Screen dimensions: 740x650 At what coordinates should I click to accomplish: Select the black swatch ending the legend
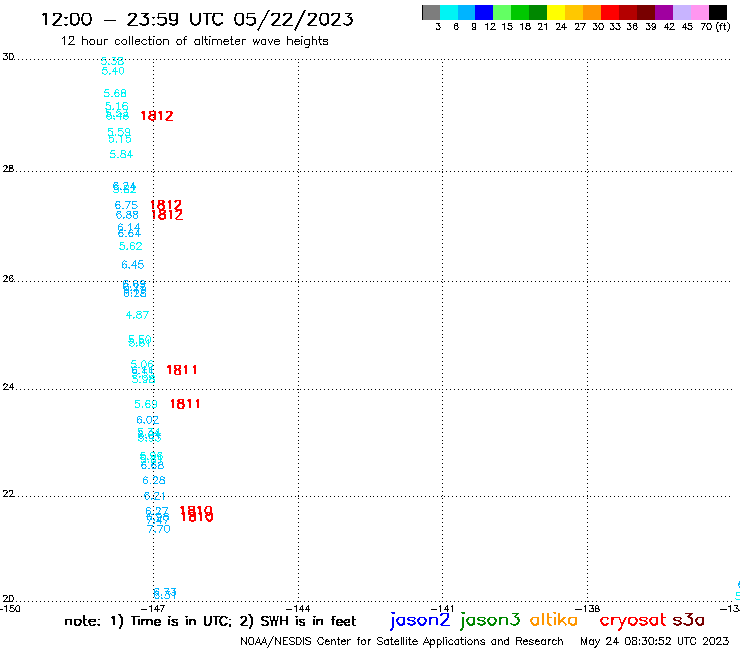tap(718, 12)
